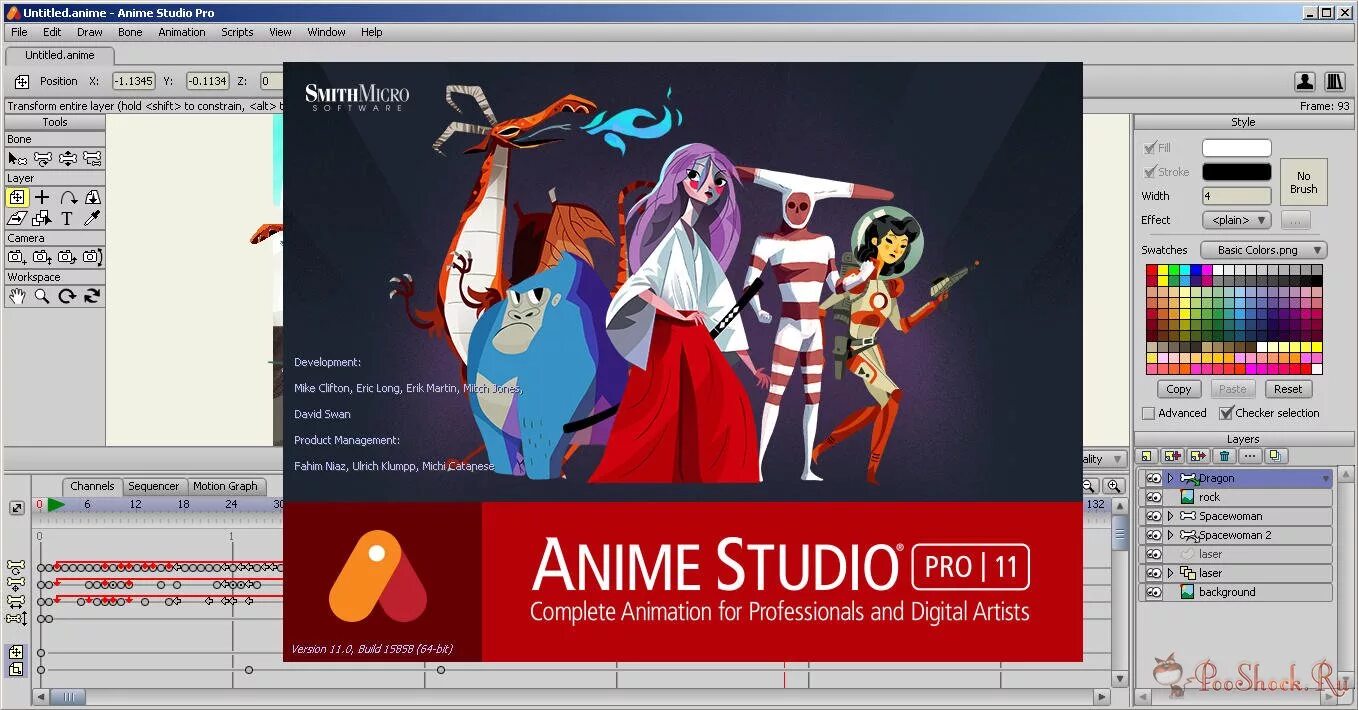Click the expand timeline arrow icon

click(x=17, y=508)
